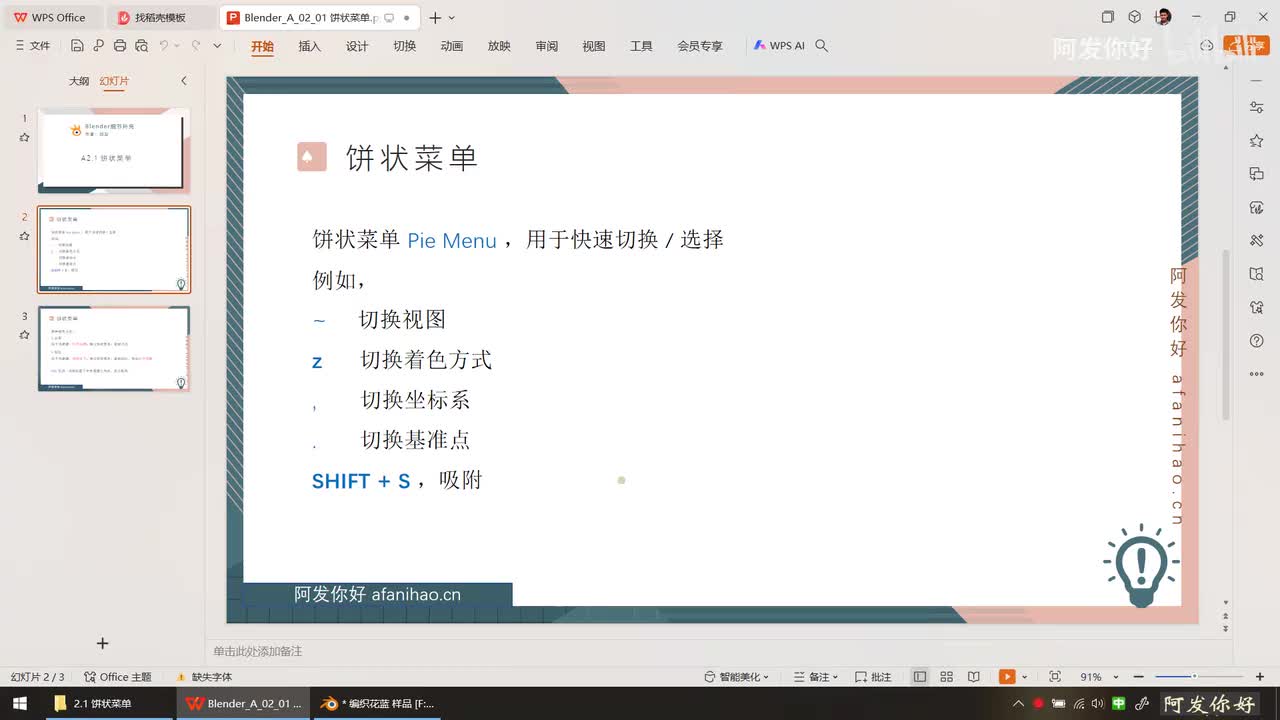
Task: Open Windows Start menu
Action: (x=19, y=703)
